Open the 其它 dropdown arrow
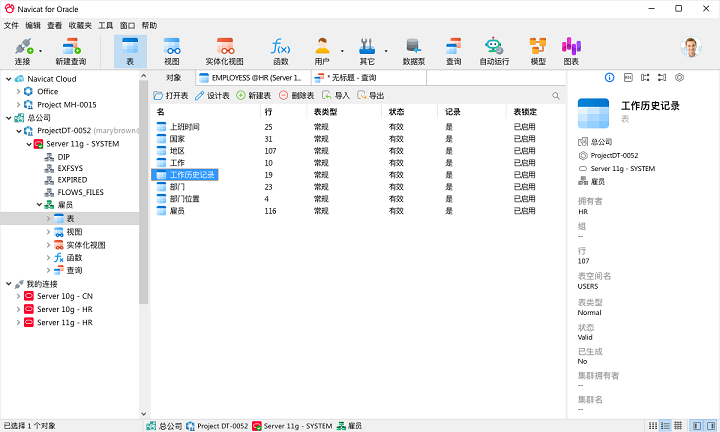 coord(386,51)
